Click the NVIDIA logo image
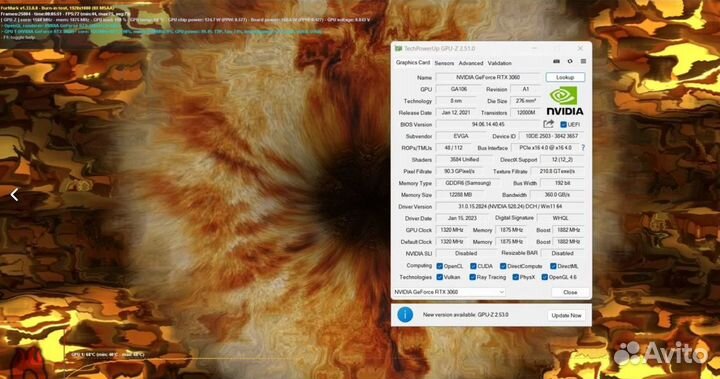The width and height of the screenshot is (720, 379). pyautogui.click(x=565, y=101)
